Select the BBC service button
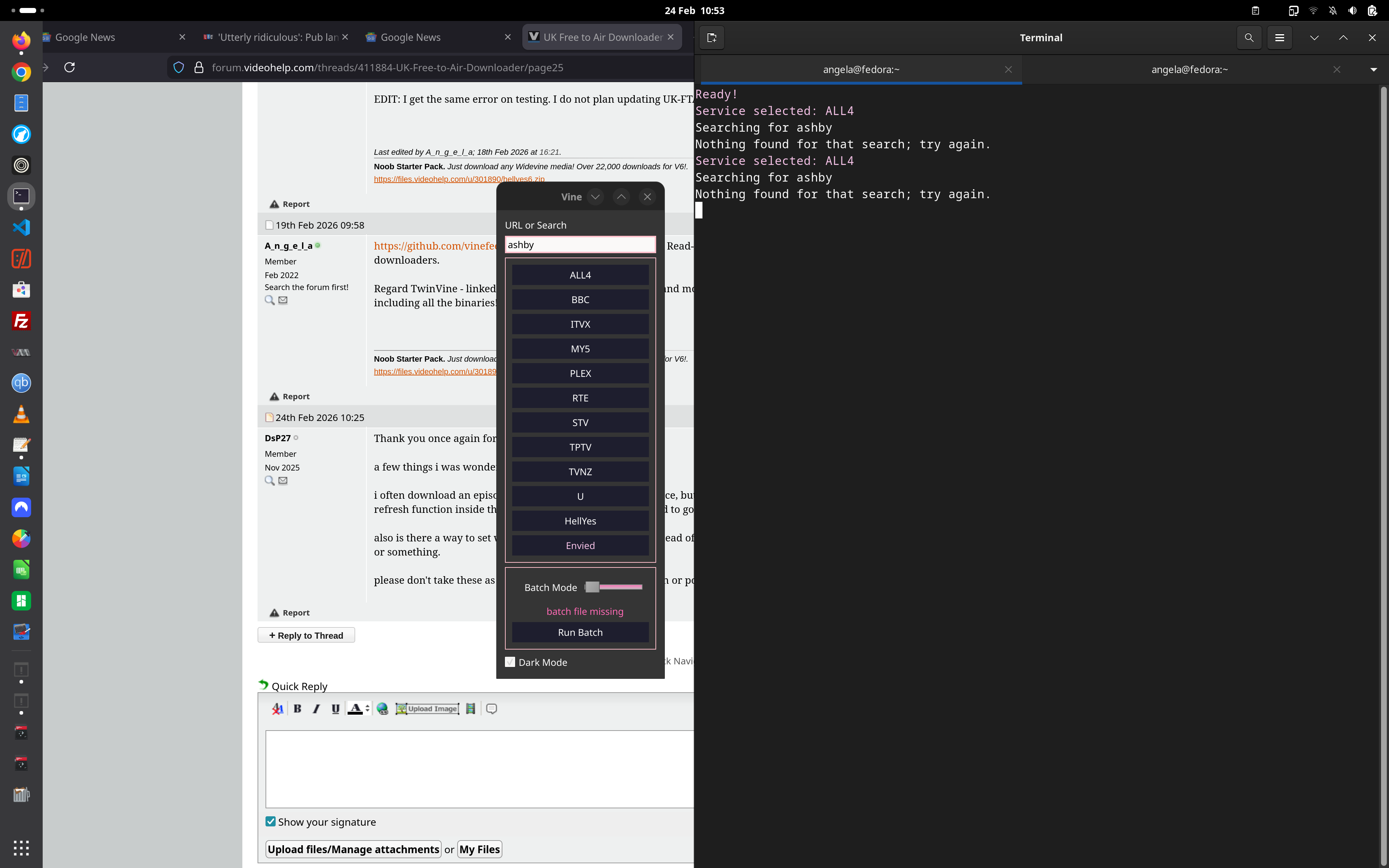The height and width of the screenshot is (868, 1389). click(x=580, y=300)
